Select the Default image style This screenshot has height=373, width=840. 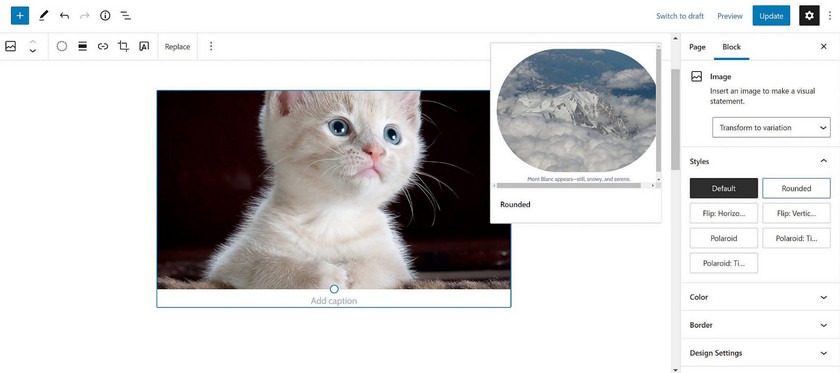724,188
